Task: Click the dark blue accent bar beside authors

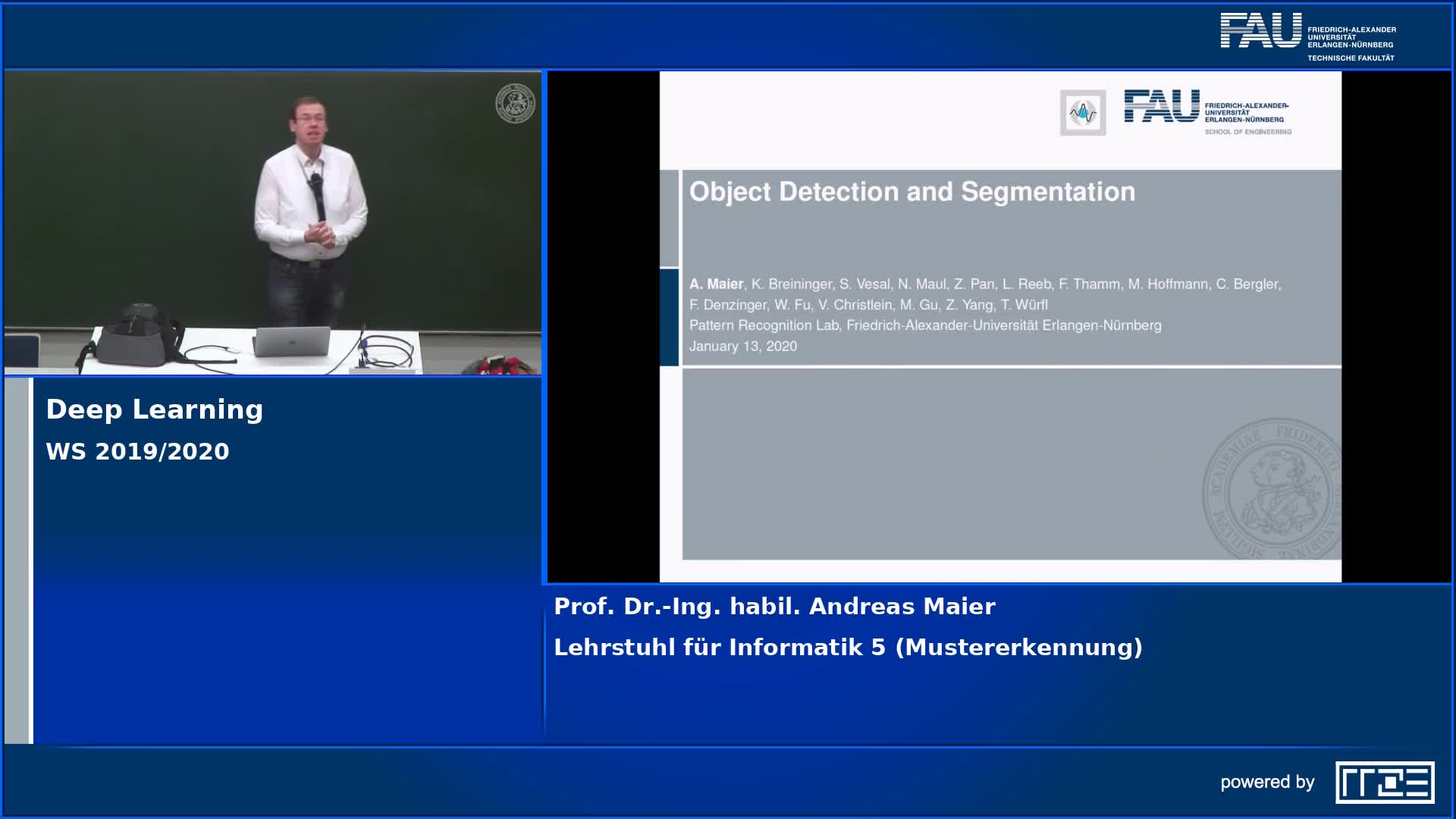Action: (669, 318)
